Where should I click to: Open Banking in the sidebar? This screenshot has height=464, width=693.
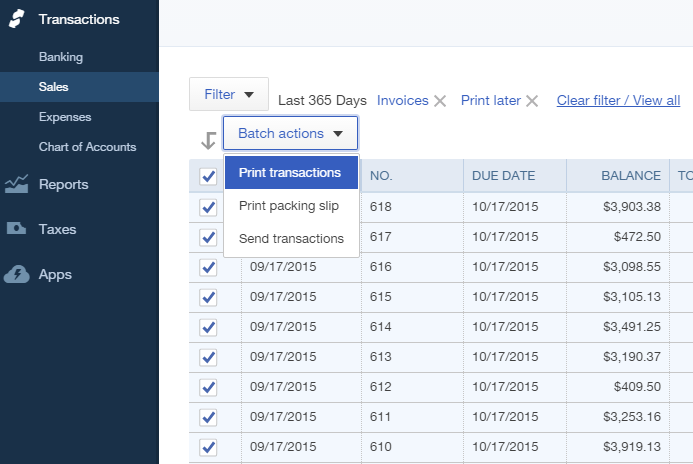click(x=61, y=57)
